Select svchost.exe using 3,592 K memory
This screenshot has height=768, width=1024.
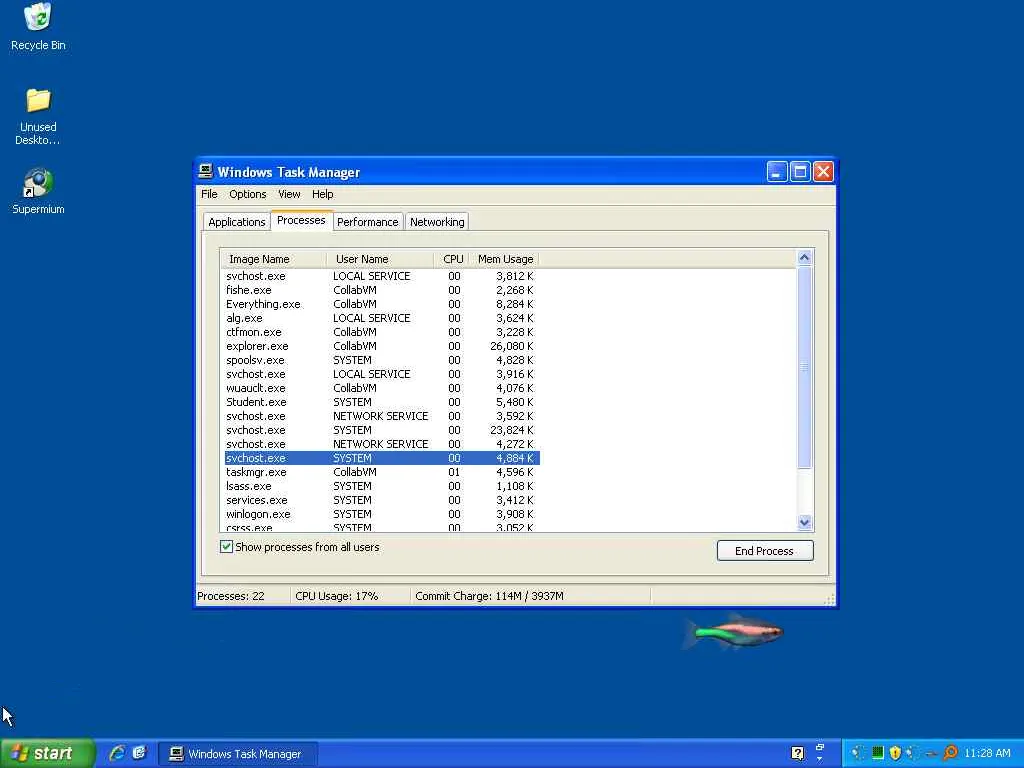(x=382, y=416)
